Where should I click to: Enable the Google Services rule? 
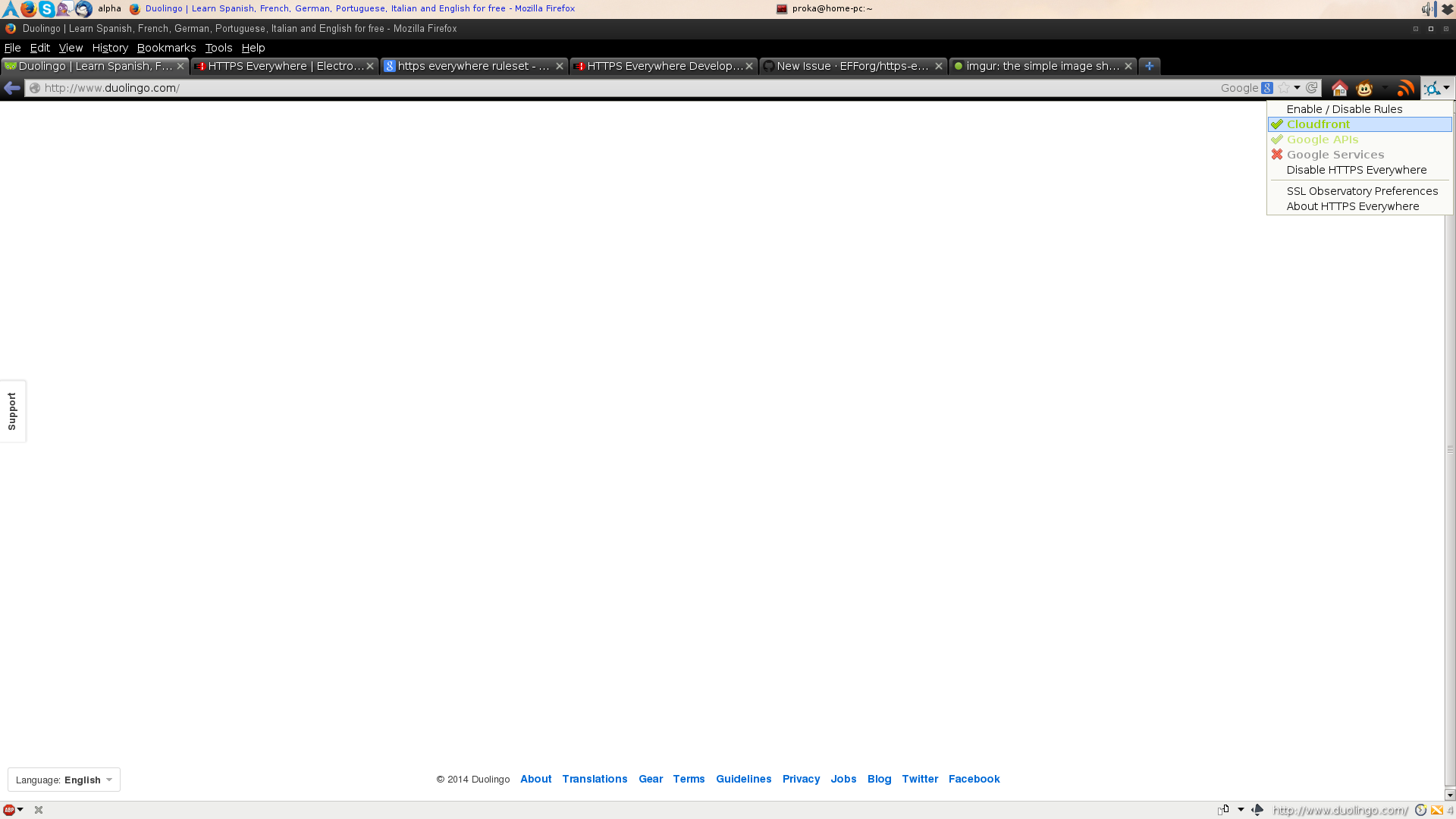coord(1360,155)
